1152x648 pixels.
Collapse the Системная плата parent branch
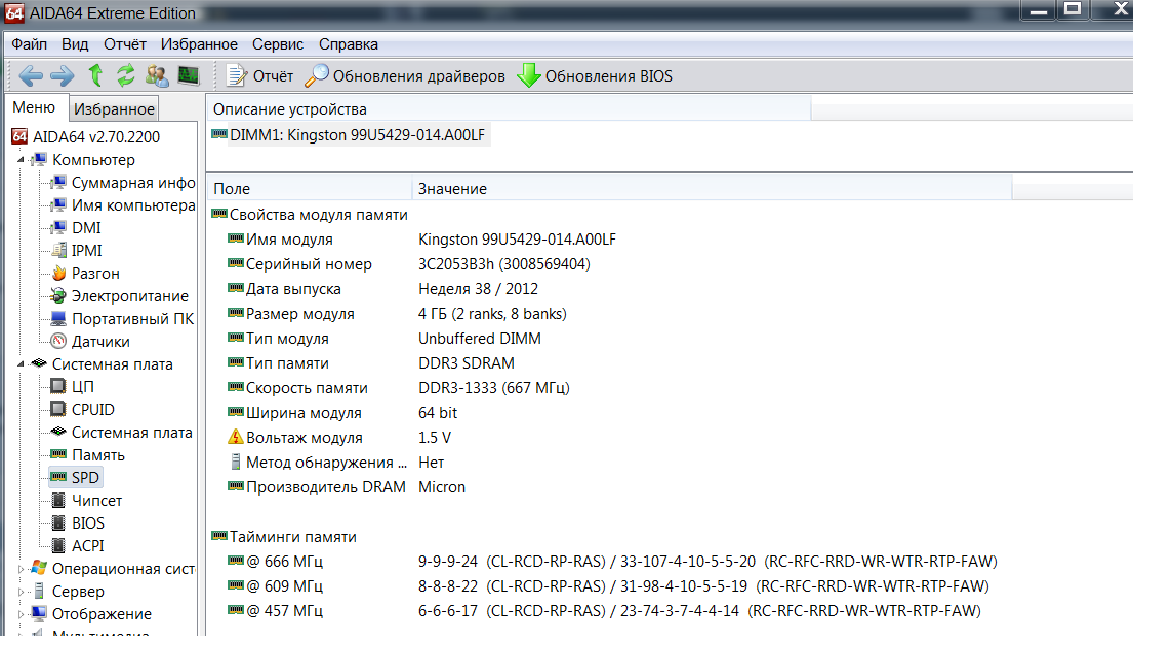(x=21, y=364)
